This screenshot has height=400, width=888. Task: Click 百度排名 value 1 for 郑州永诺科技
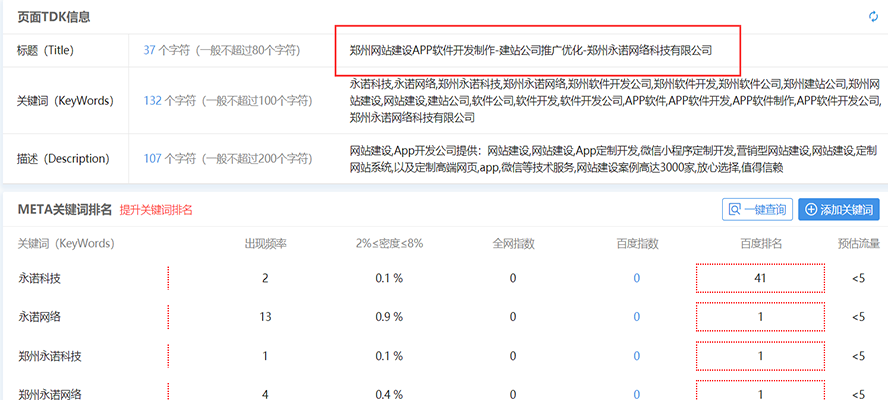point(760,356)
